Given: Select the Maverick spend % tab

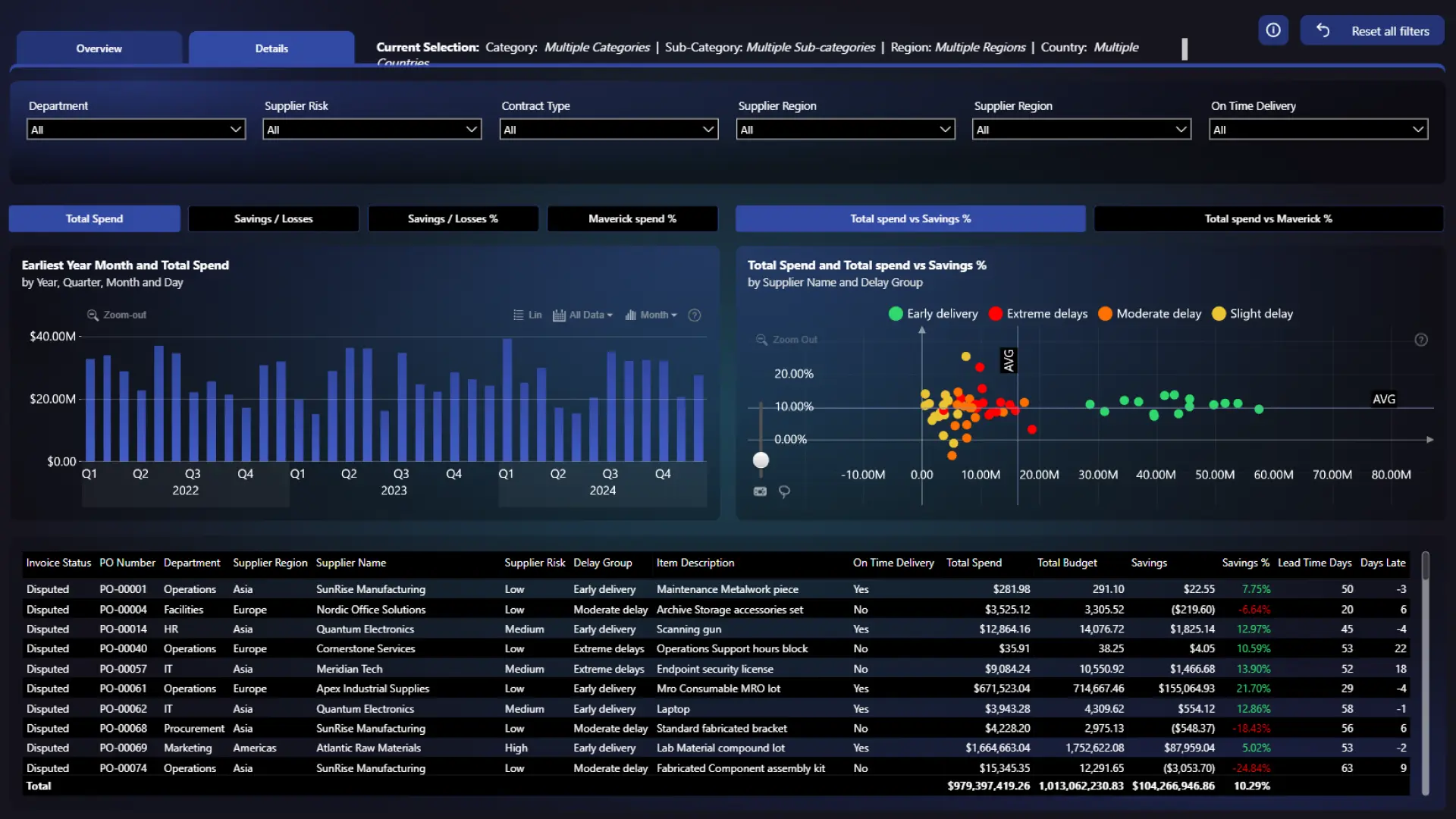Looking at the screenshot, I should 632,218.
